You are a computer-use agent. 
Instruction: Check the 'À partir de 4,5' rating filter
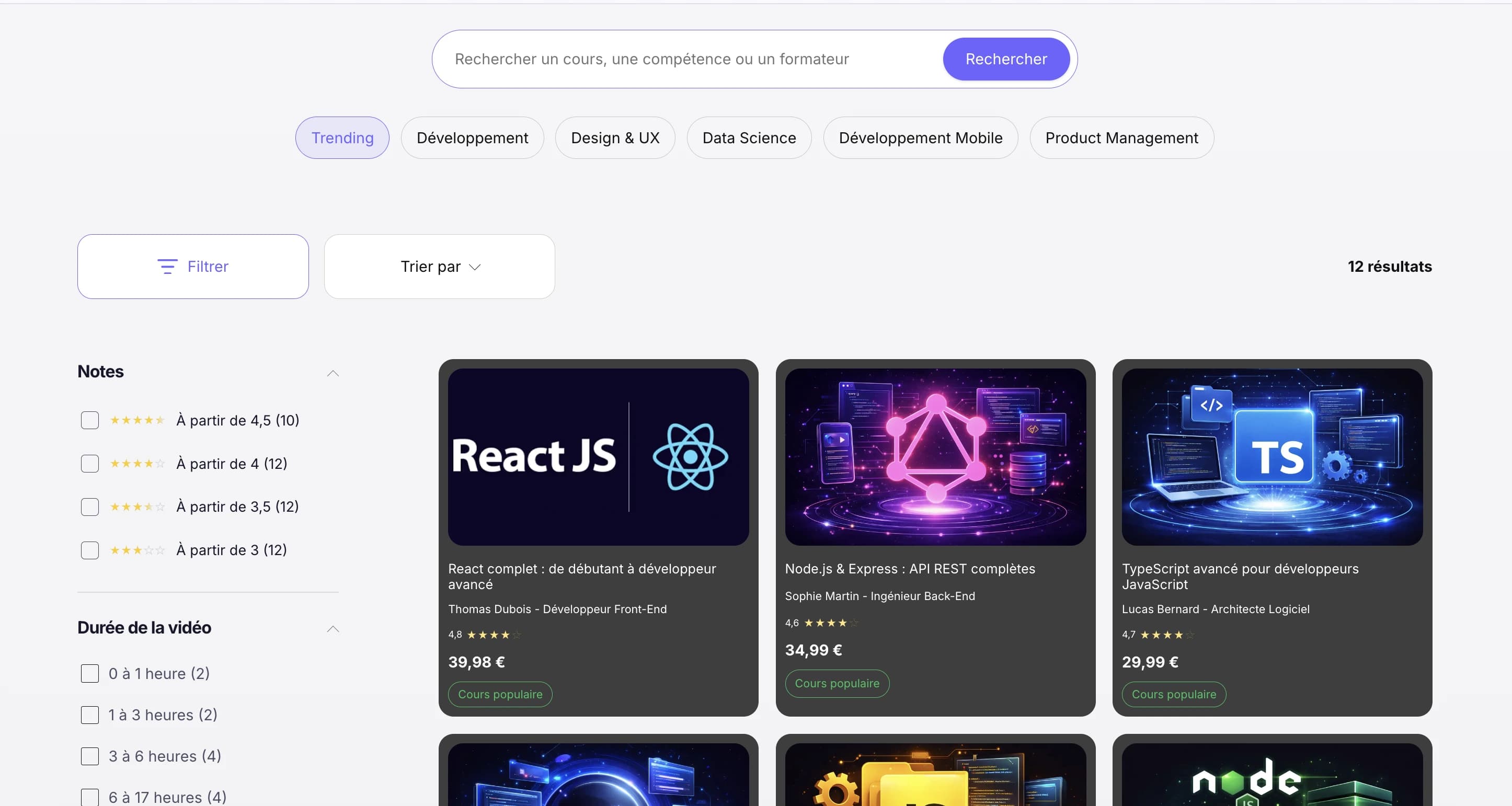click(x=90, y=421)
